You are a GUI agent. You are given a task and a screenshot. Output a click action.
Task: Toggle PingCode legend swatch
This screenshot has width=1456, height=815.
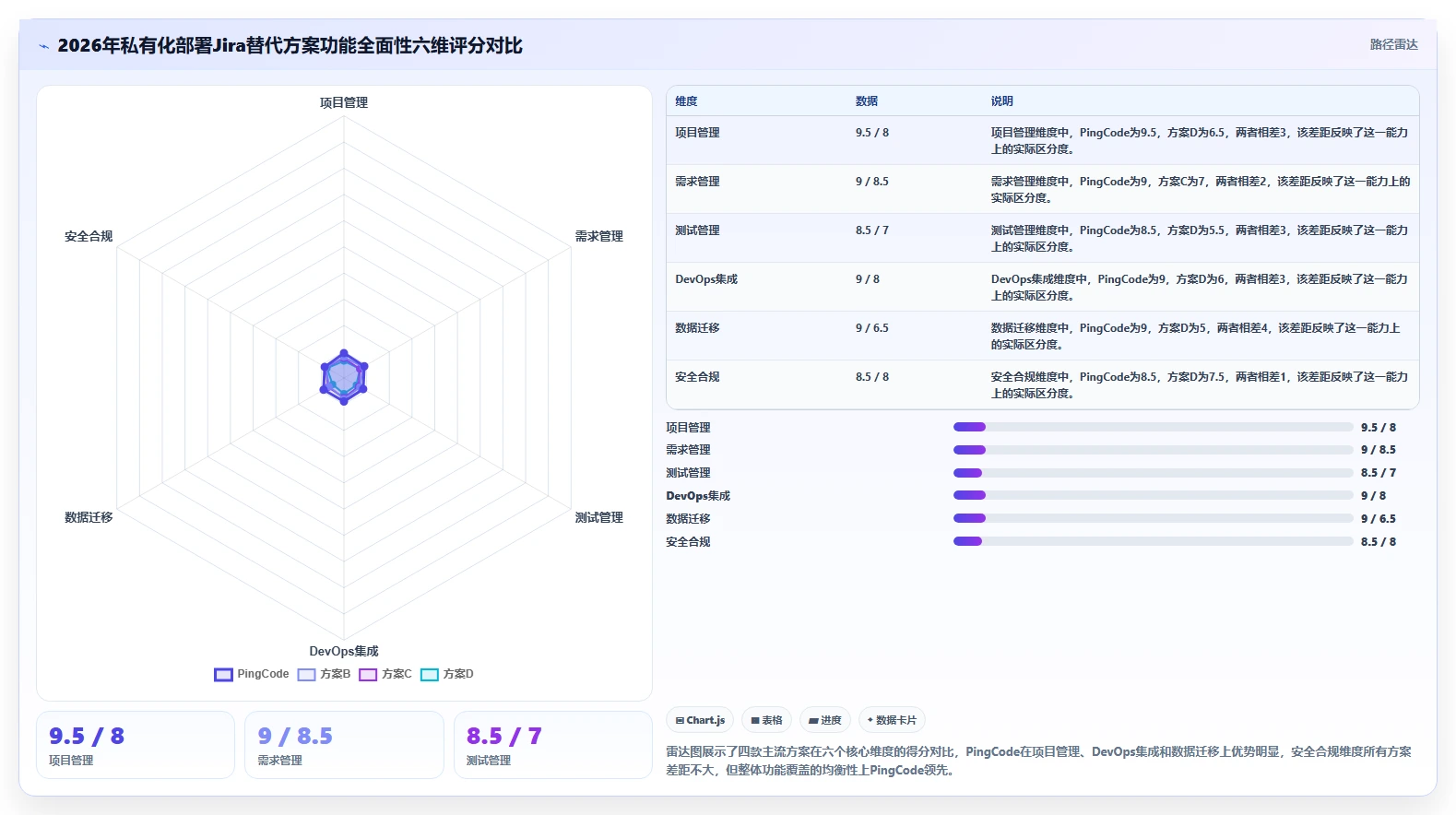click(223, 675)
